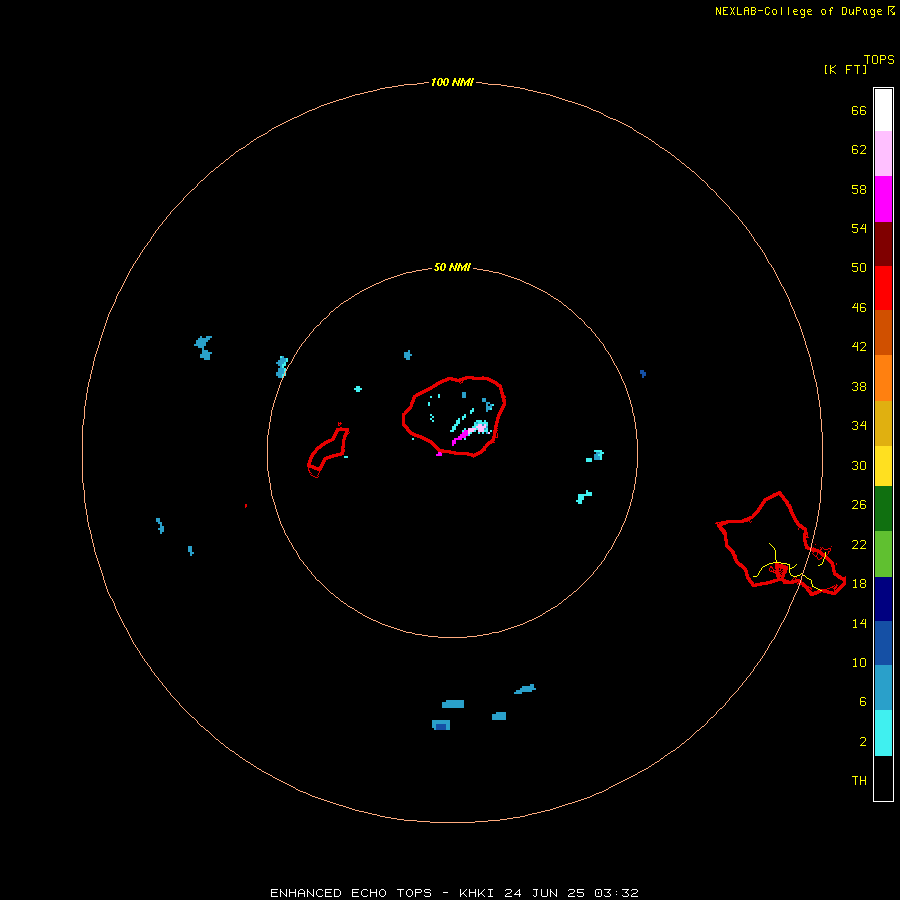Image resolution: width=900 pixels, height=900 pixels.
Task: Click the medium blue legend color block
Action: (x=883, y=643)
